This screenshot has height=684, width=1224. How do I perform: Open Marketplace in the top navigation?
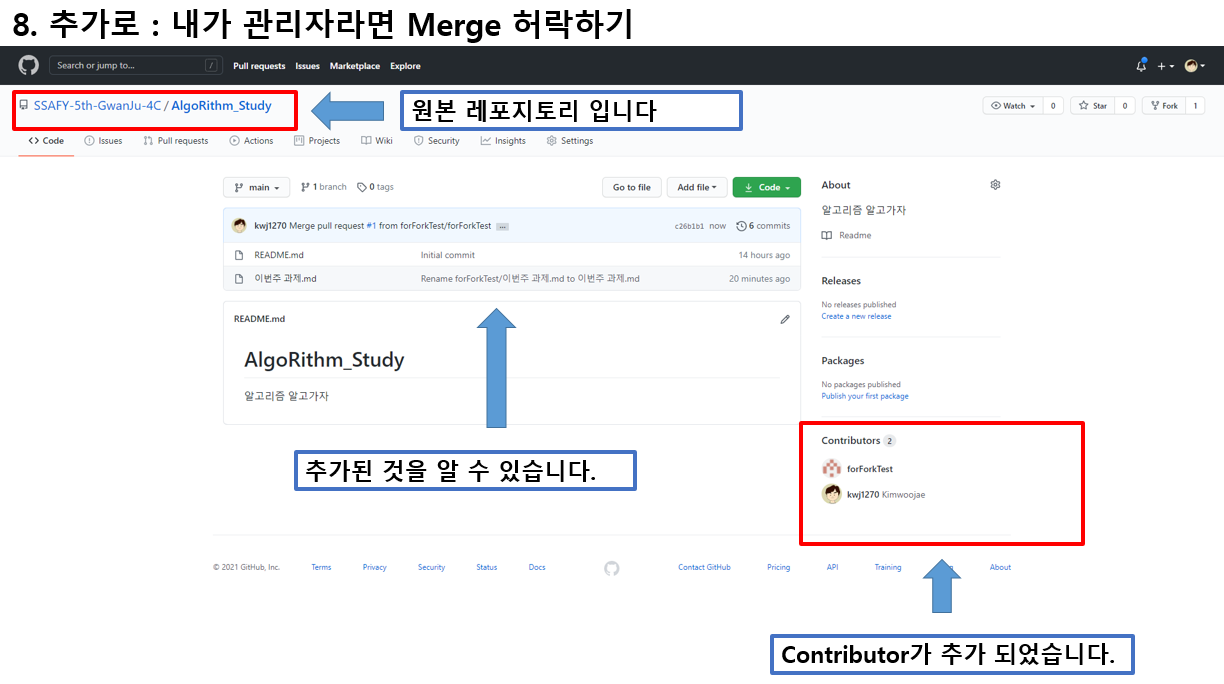pyautogui.click(x=354, y=66)
